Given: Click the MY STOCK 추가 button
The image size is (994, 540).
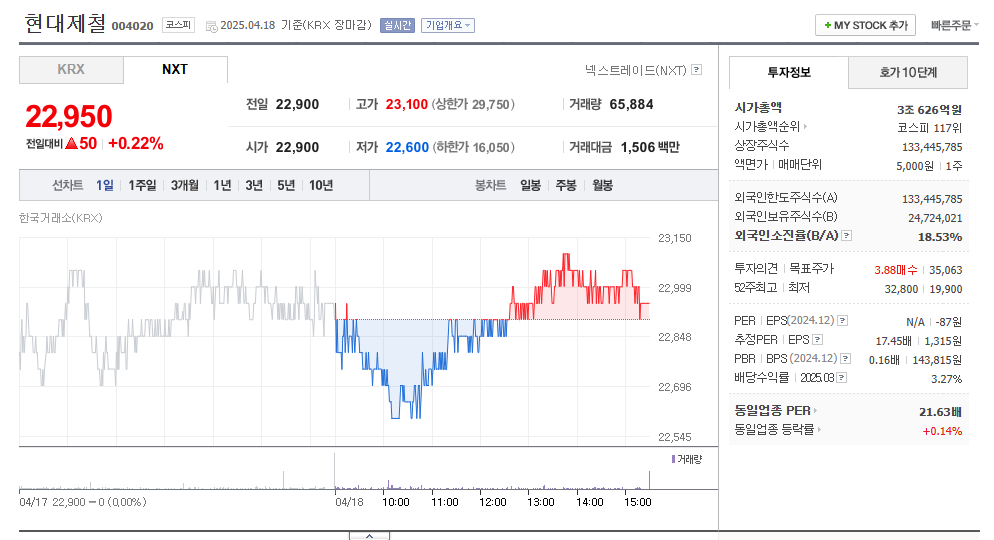Looking at the screenshot, I should click(x=865, y=25).
